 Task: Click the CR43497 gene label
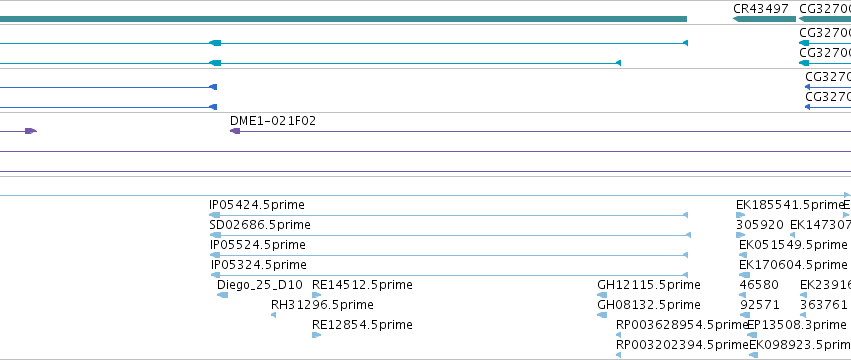click(760, 9)
